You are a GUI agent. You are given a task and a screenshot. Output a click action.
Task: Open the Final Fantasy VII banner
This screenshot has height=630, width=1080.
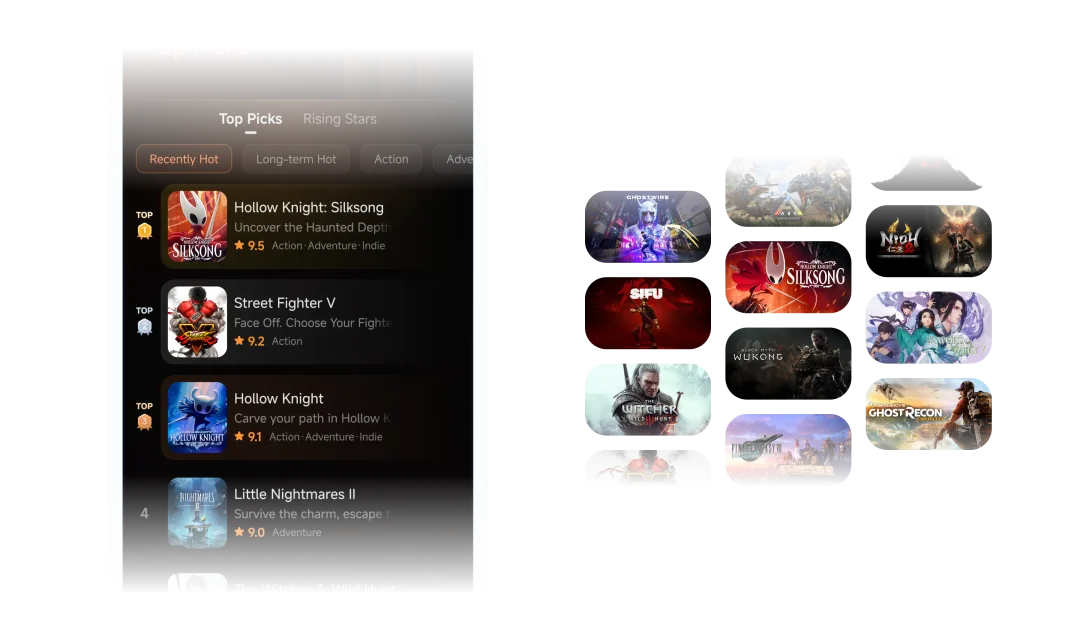click(x=788, y=450)
